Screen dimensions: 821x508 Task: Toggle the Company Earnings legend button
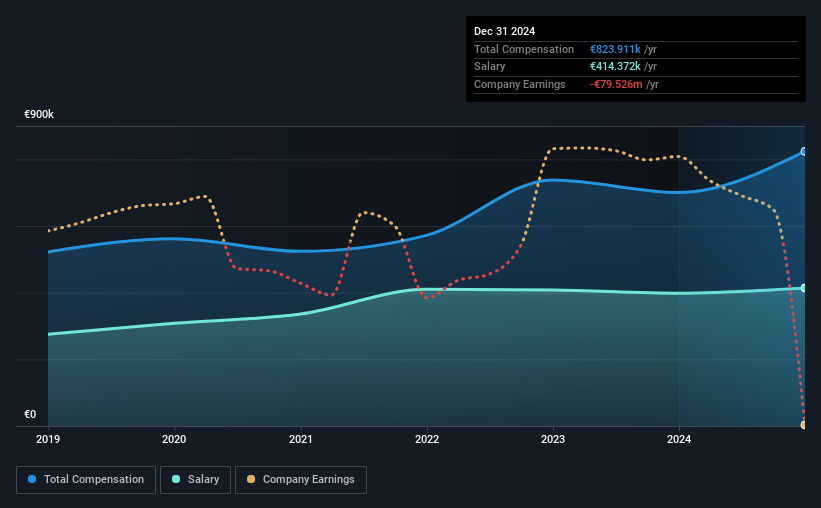tap(301, 479)
